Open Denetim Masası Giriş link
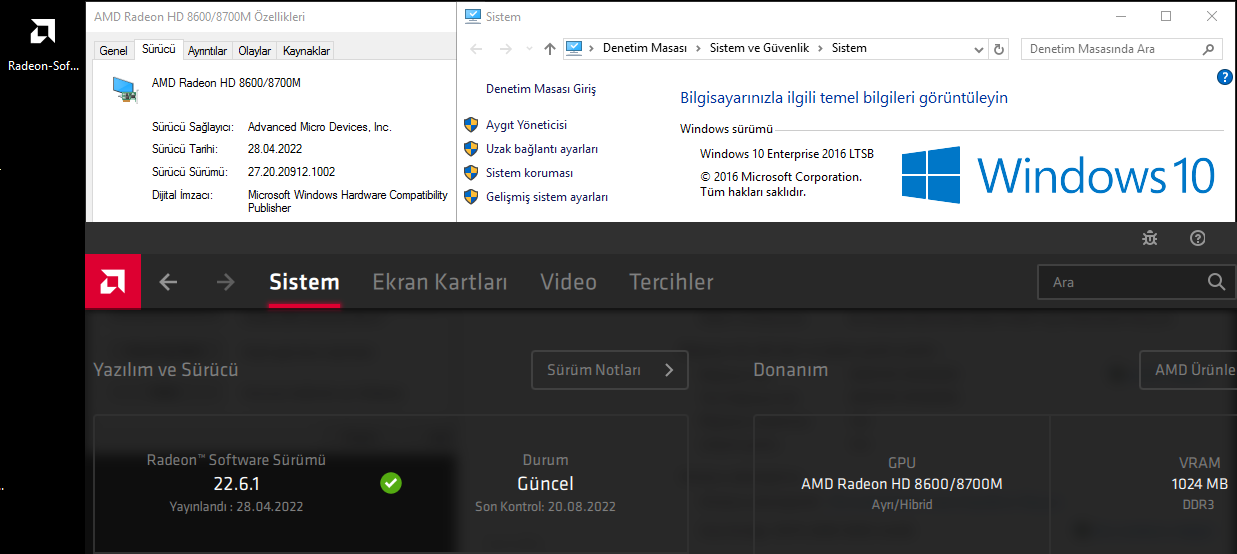Image resolution: width=1237 pixels, height=554 pixels. point(541,89)
